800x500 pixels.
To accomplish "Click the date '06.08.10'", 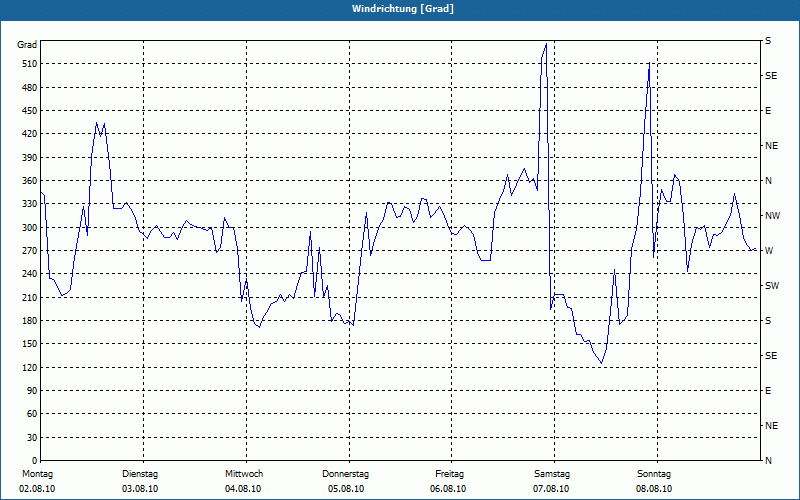I will [448, 489].
